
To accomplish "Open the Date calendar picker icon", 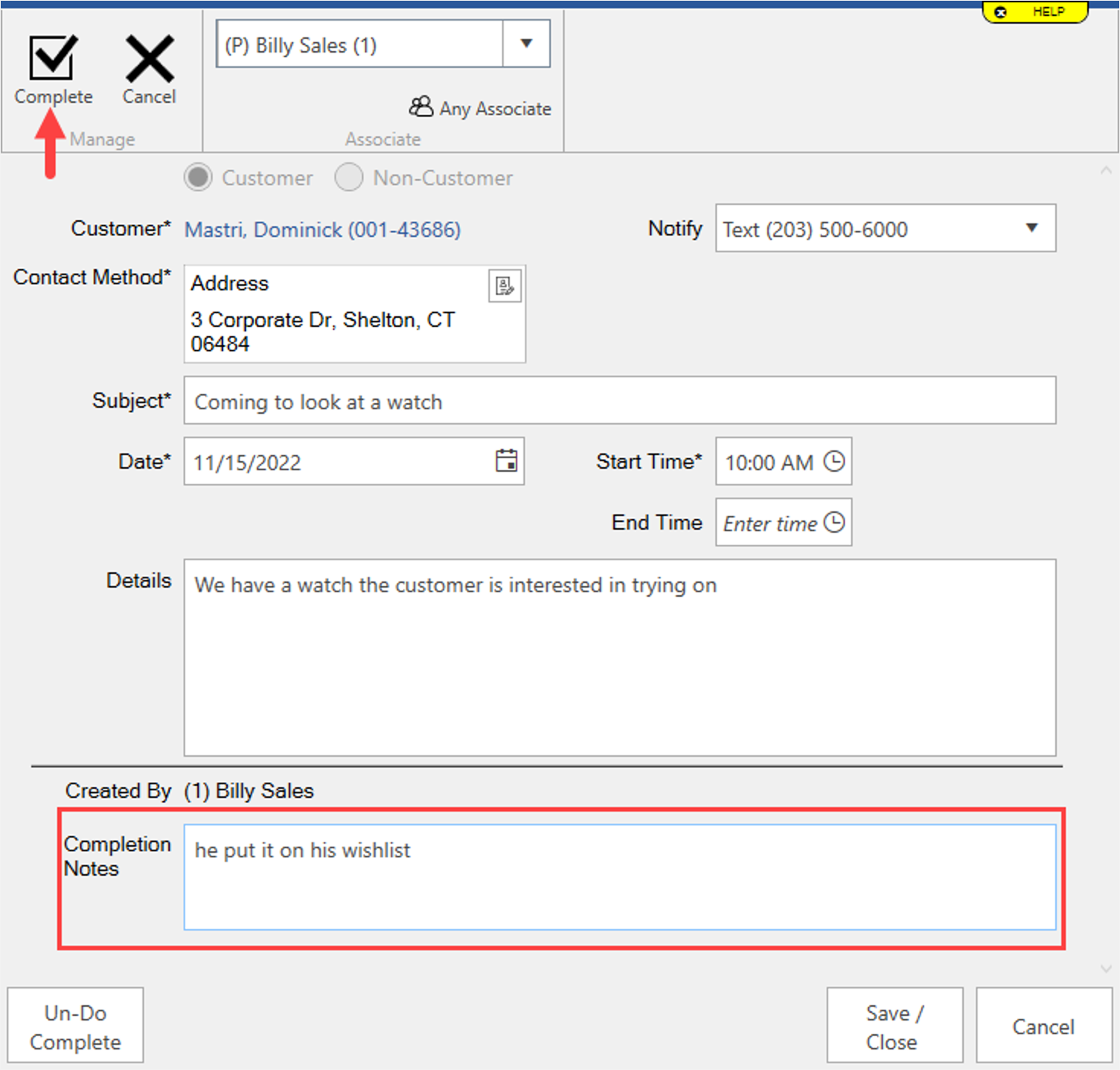I will tap(507, 460).
